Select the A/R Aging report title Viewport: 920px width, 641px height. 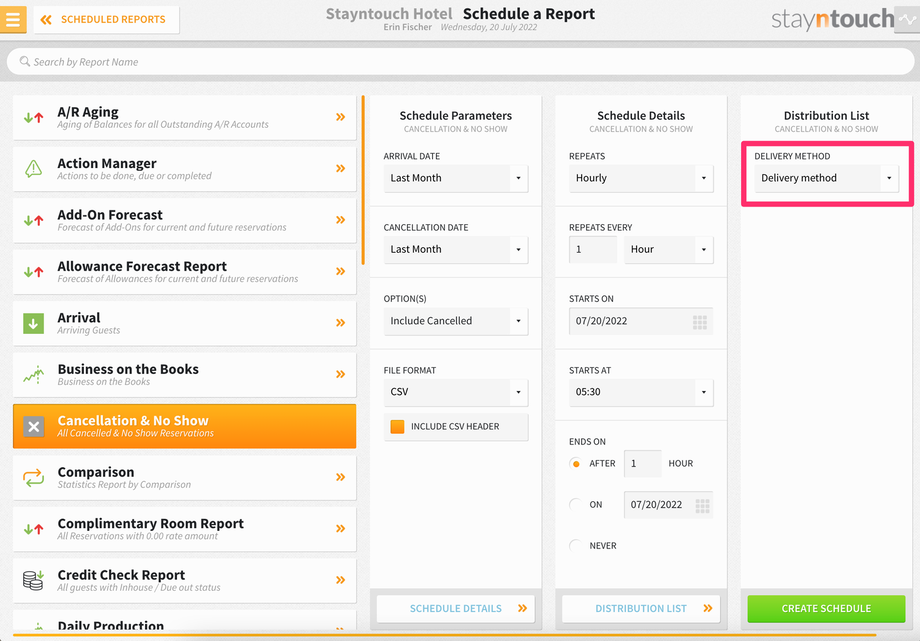tap(88, 112)
